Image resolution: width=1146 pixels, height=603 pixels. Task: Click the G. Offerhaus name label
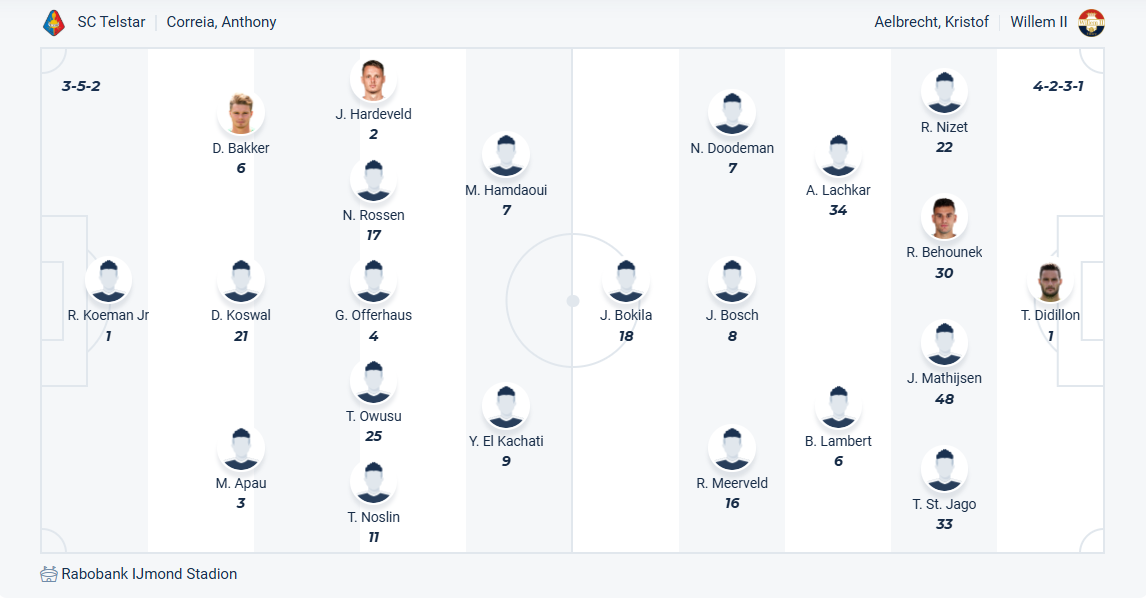pyautogui.click(x=373, y=315)
